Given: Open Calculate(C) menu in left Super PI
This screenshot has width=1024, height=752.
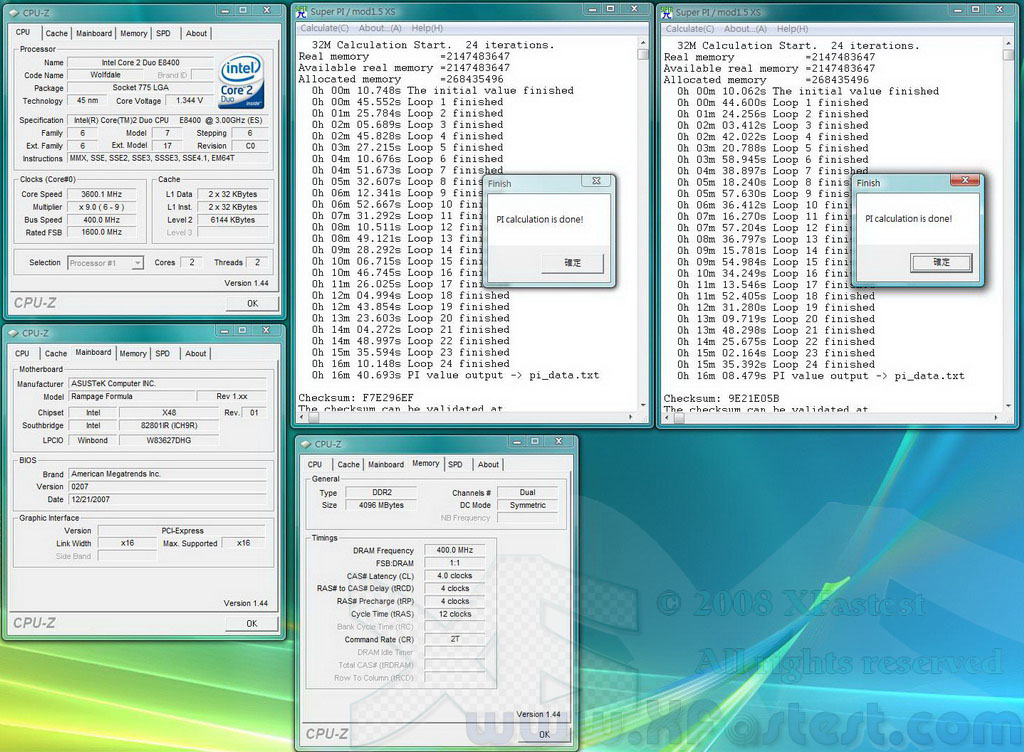Looking at the screenshot, I should click(326, 29).
